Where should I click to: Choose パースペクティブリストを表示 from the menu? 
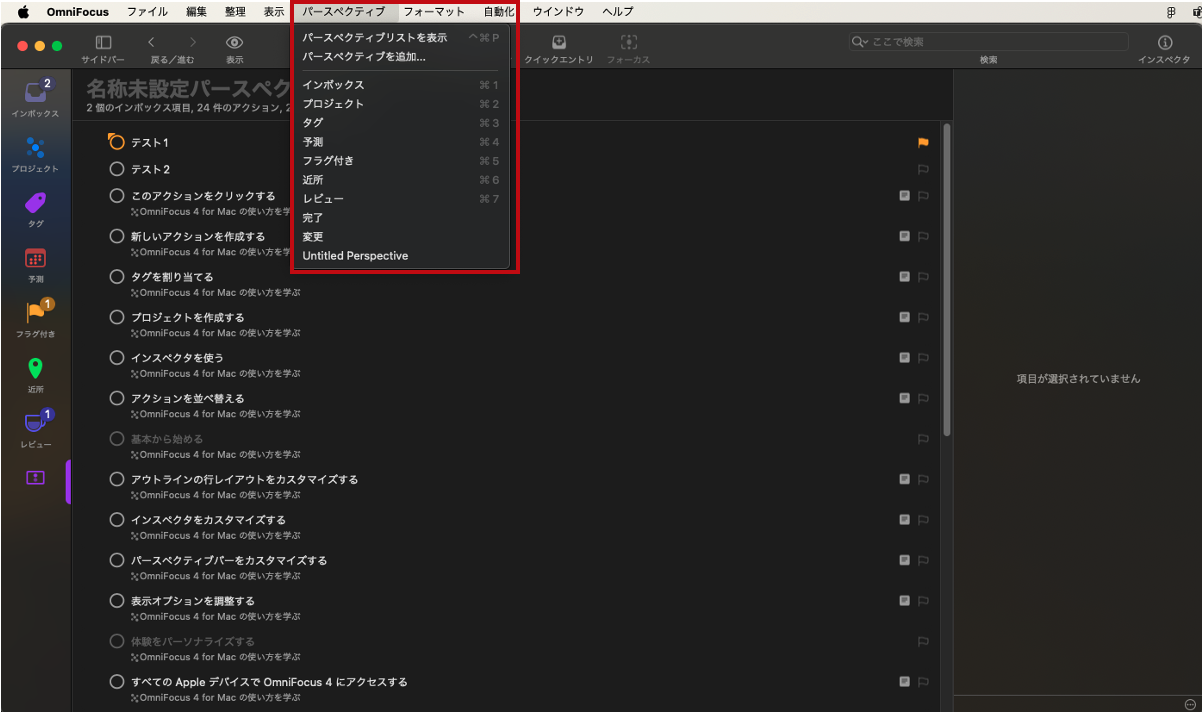pyautogui.click(x=401, y=38)
